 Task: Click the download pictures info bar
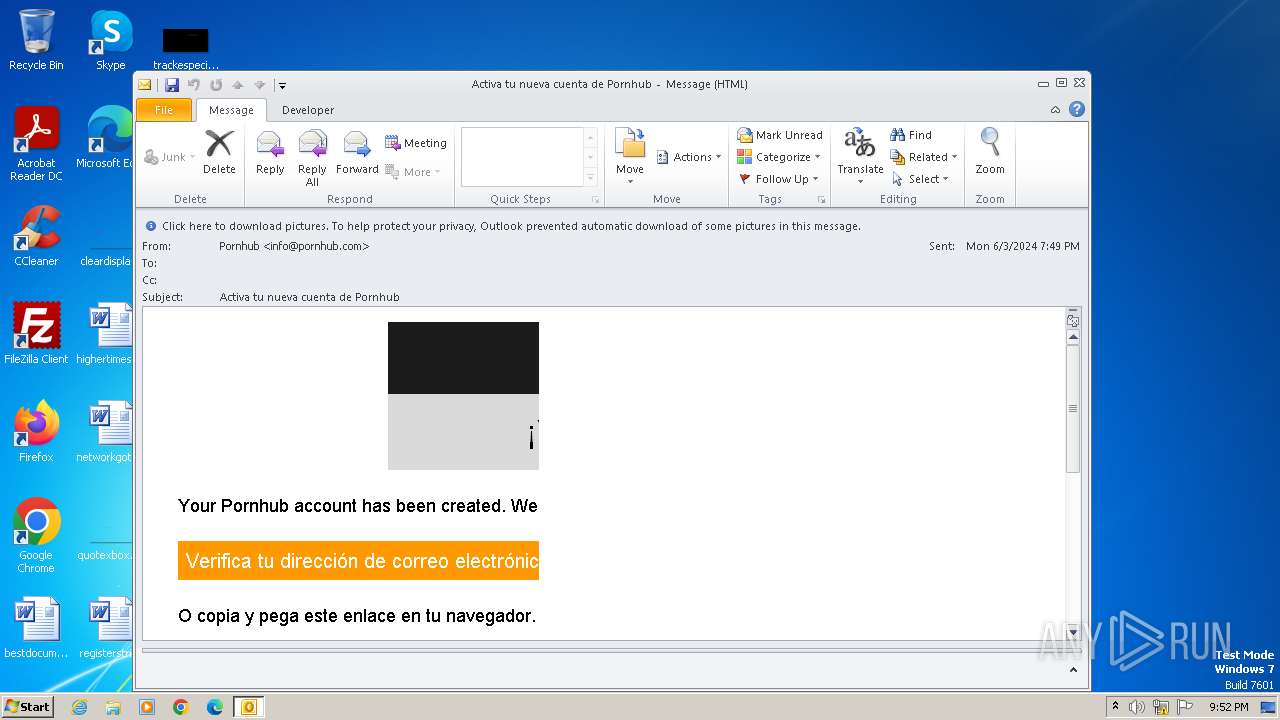tap(510, 226)
